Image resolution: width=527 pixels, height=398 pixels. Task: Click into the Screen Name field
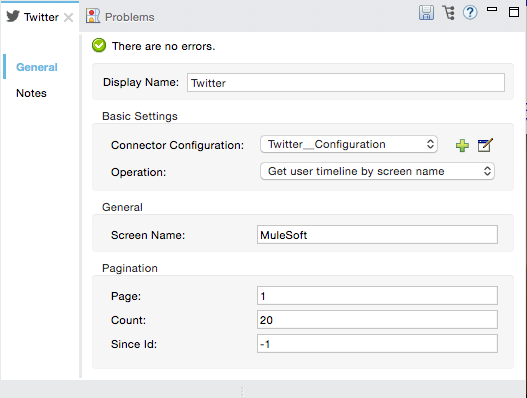coord(377,235)
